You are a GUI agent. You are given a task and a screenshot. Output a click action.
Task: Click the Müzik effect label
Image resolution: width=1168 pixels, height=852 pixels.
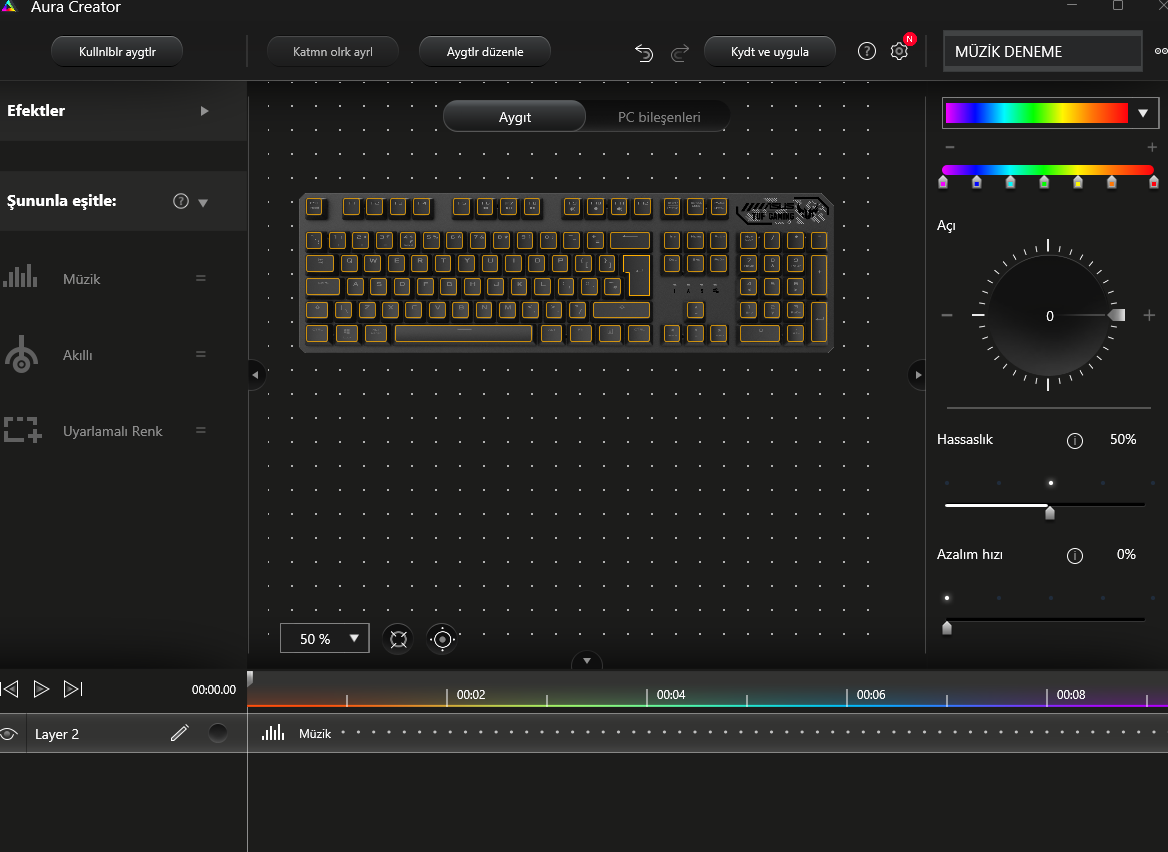(x=82, y=279)
